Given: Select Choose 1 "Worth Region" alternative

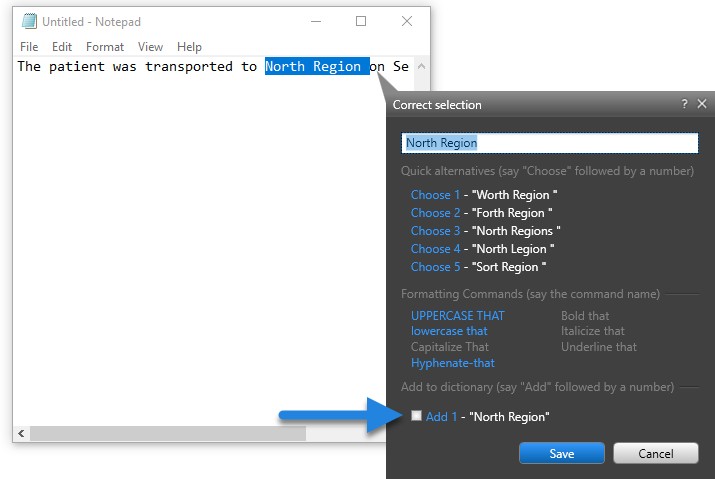Looking at the screenshot, I should (435, 195).
